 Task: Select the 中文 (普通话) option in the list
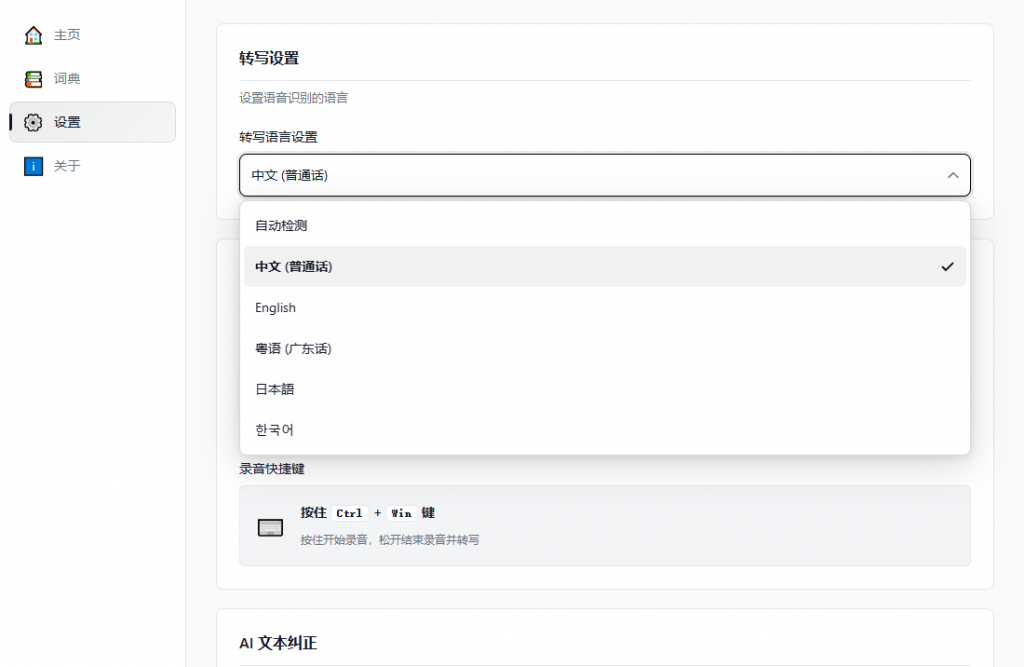294,267
